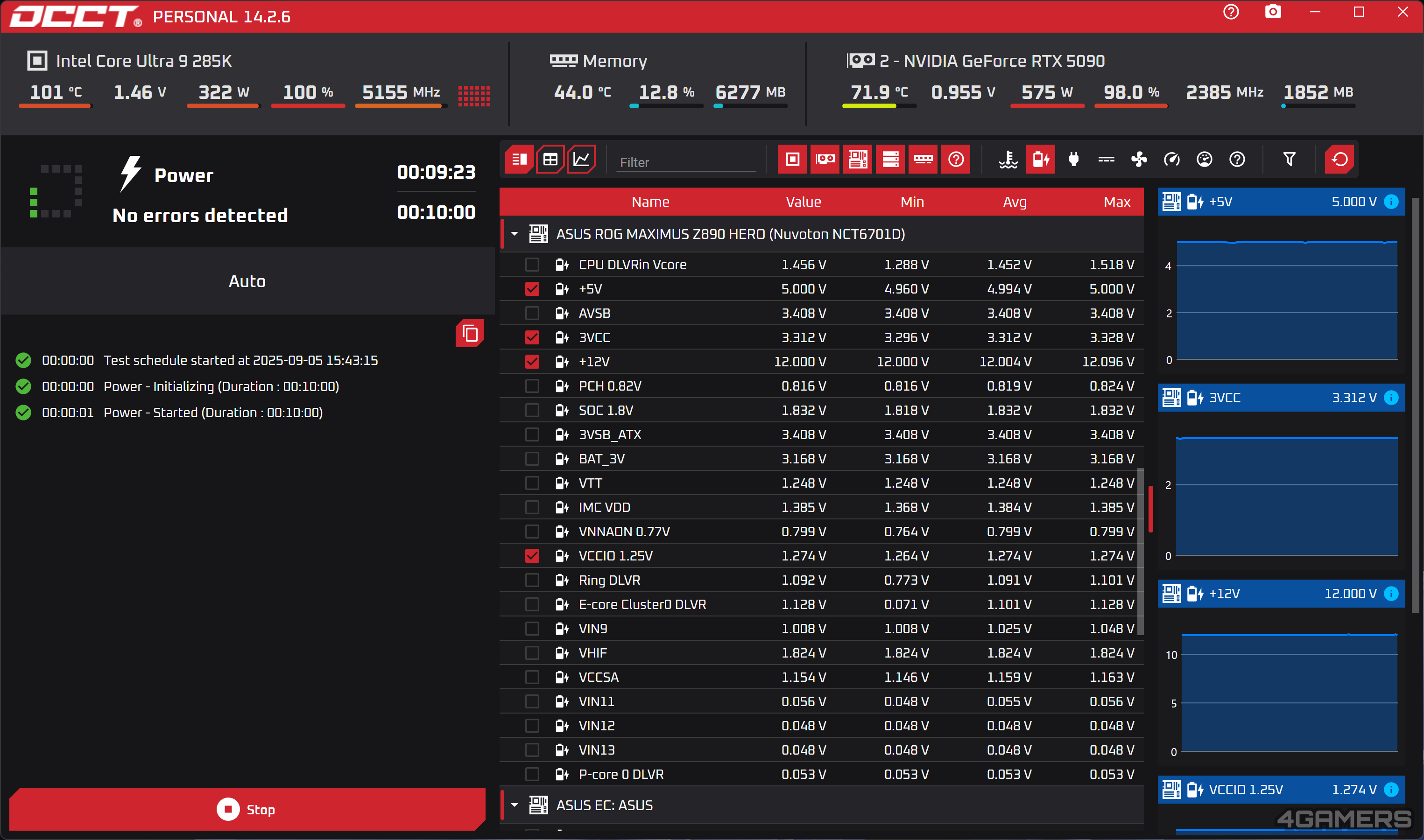Viewport: 1424px width, 840px height.
Task: Uncheck the VCCIO 1.25V checkbox
Action: tap(532, 556)
